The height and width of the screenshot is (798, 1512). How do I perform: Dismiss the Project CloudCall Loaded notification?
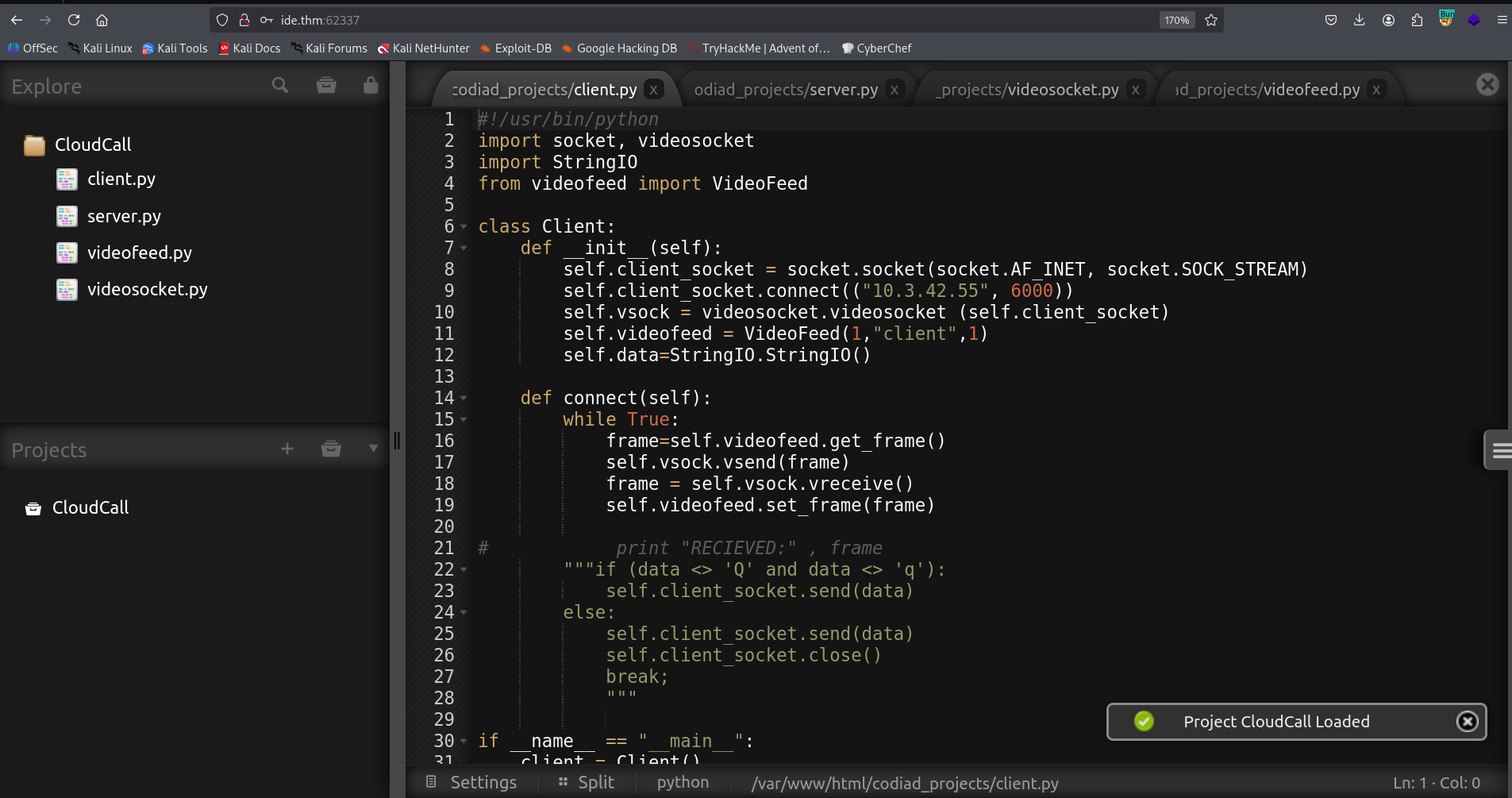(1468, 722)
